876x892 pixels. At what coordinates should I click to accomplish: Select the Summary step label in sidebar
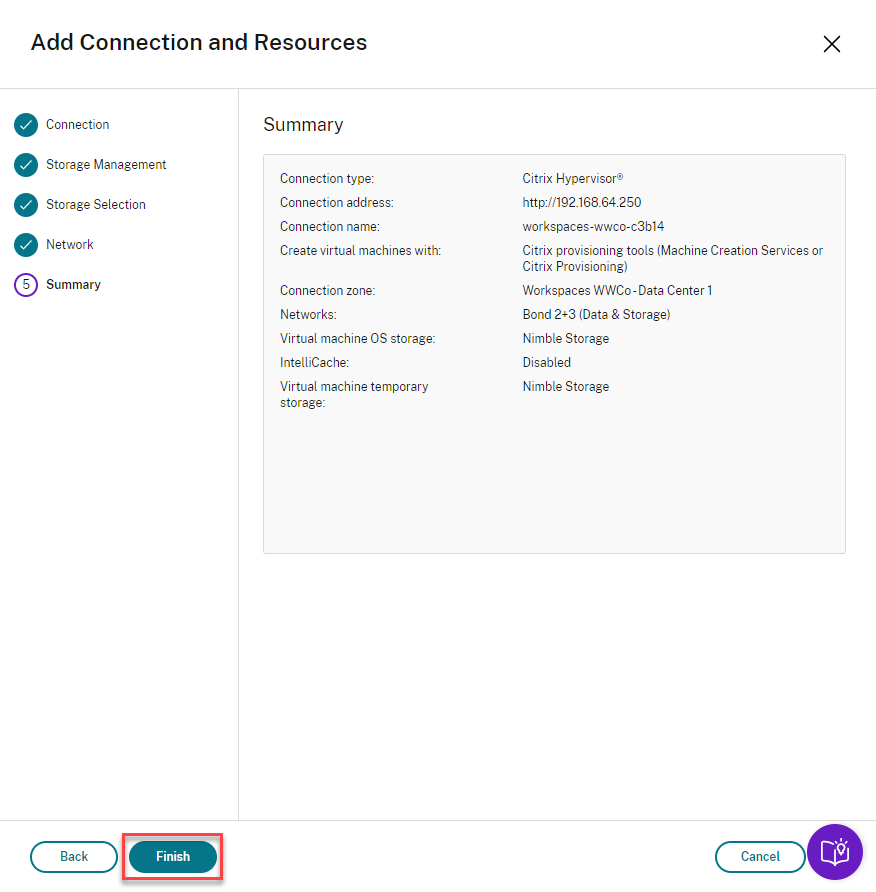tap(73, 285)
